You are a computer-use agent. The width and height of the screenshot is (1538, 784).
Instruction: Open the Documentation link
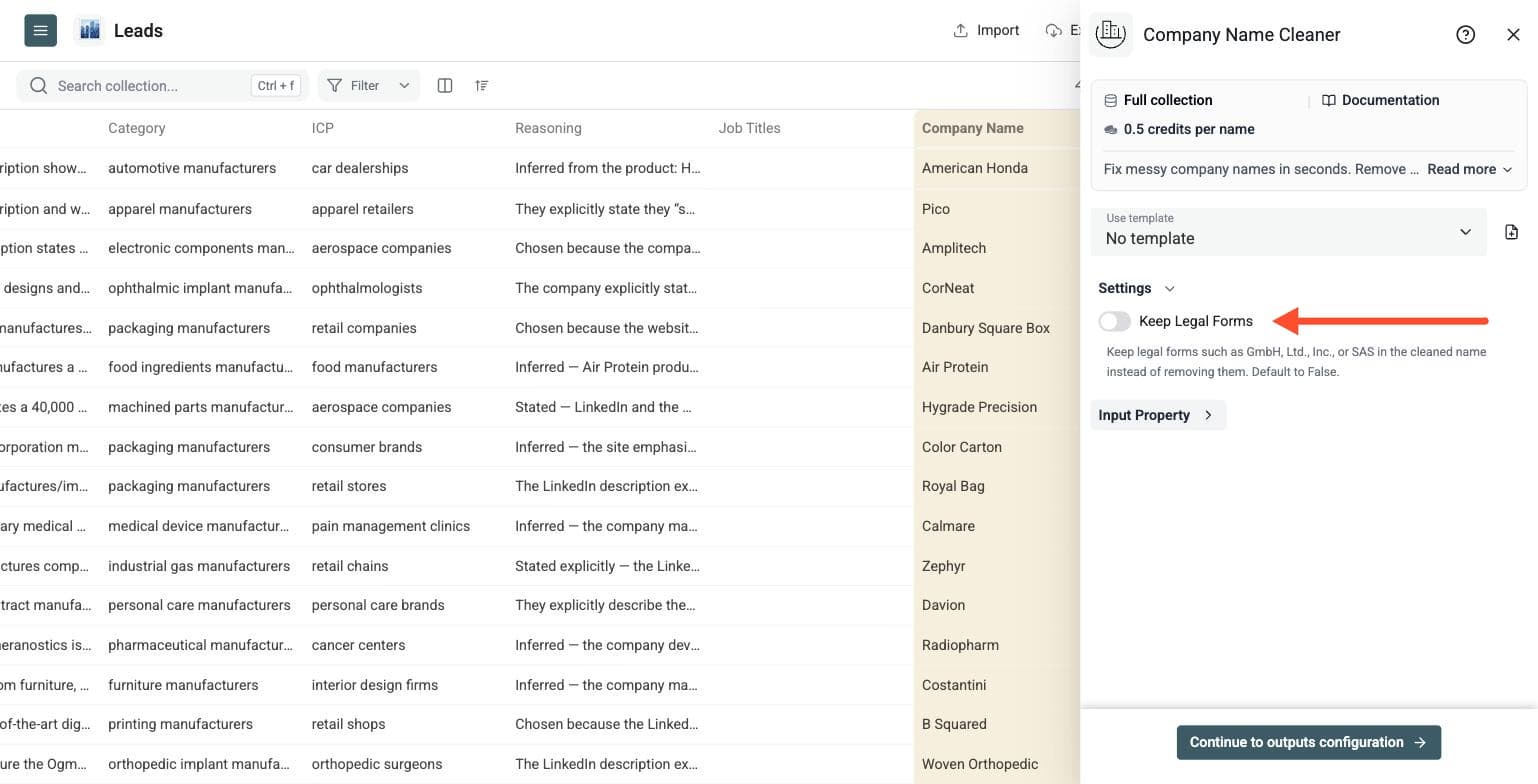click(x=1380, y=100)
